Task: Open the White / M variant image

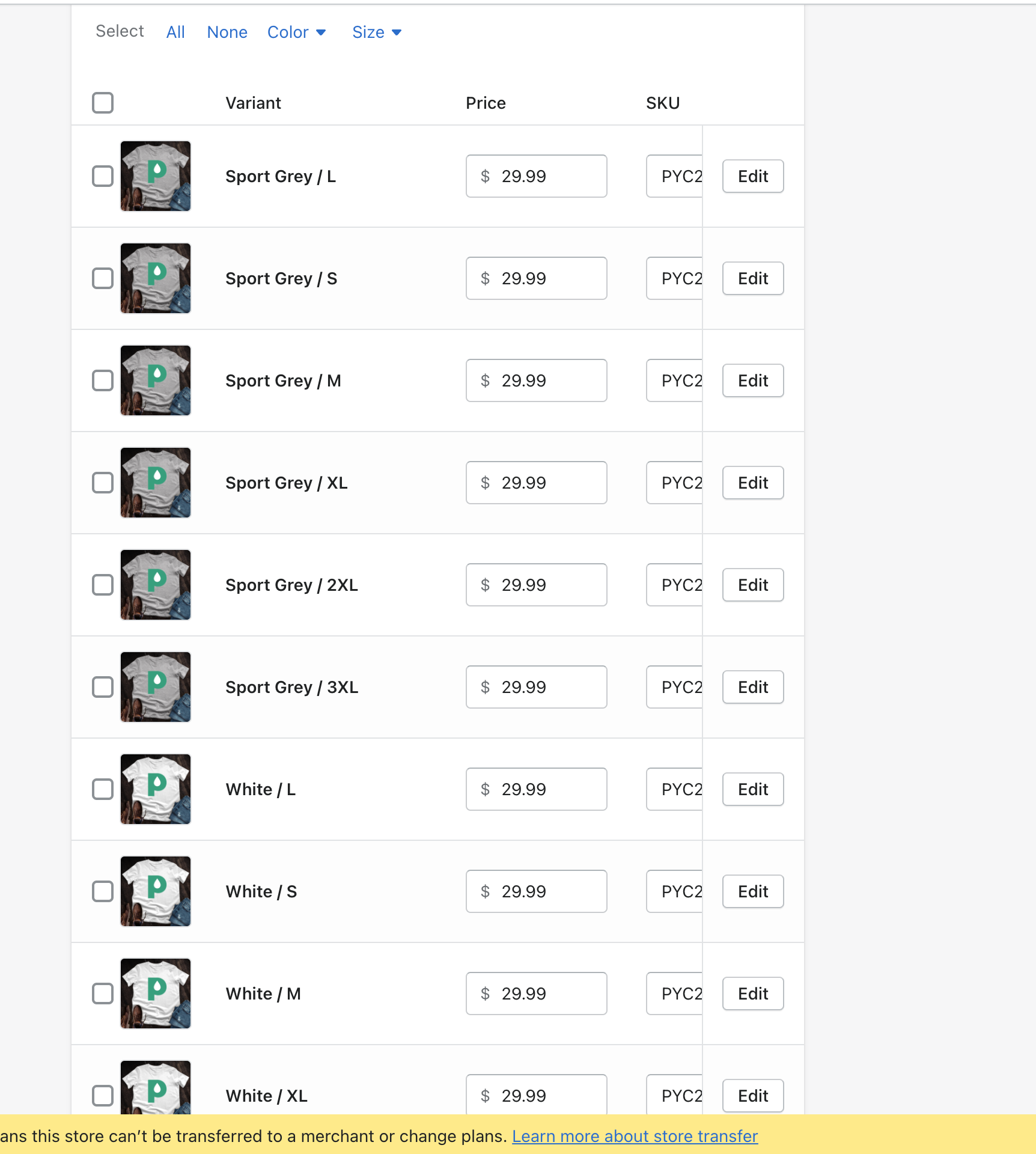Action: pyautogui.click(x=156, y=994)
